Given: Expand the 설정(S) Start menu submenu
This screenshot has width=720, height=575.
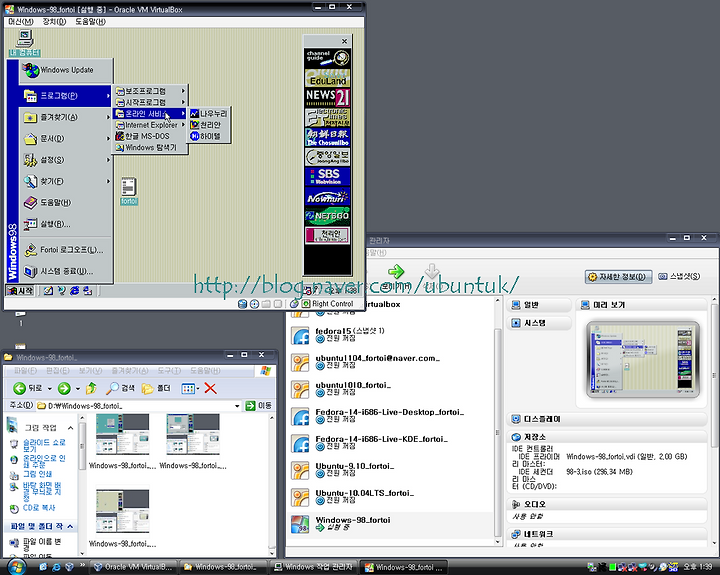Looking at the screenshot, I should coord(67,160).
